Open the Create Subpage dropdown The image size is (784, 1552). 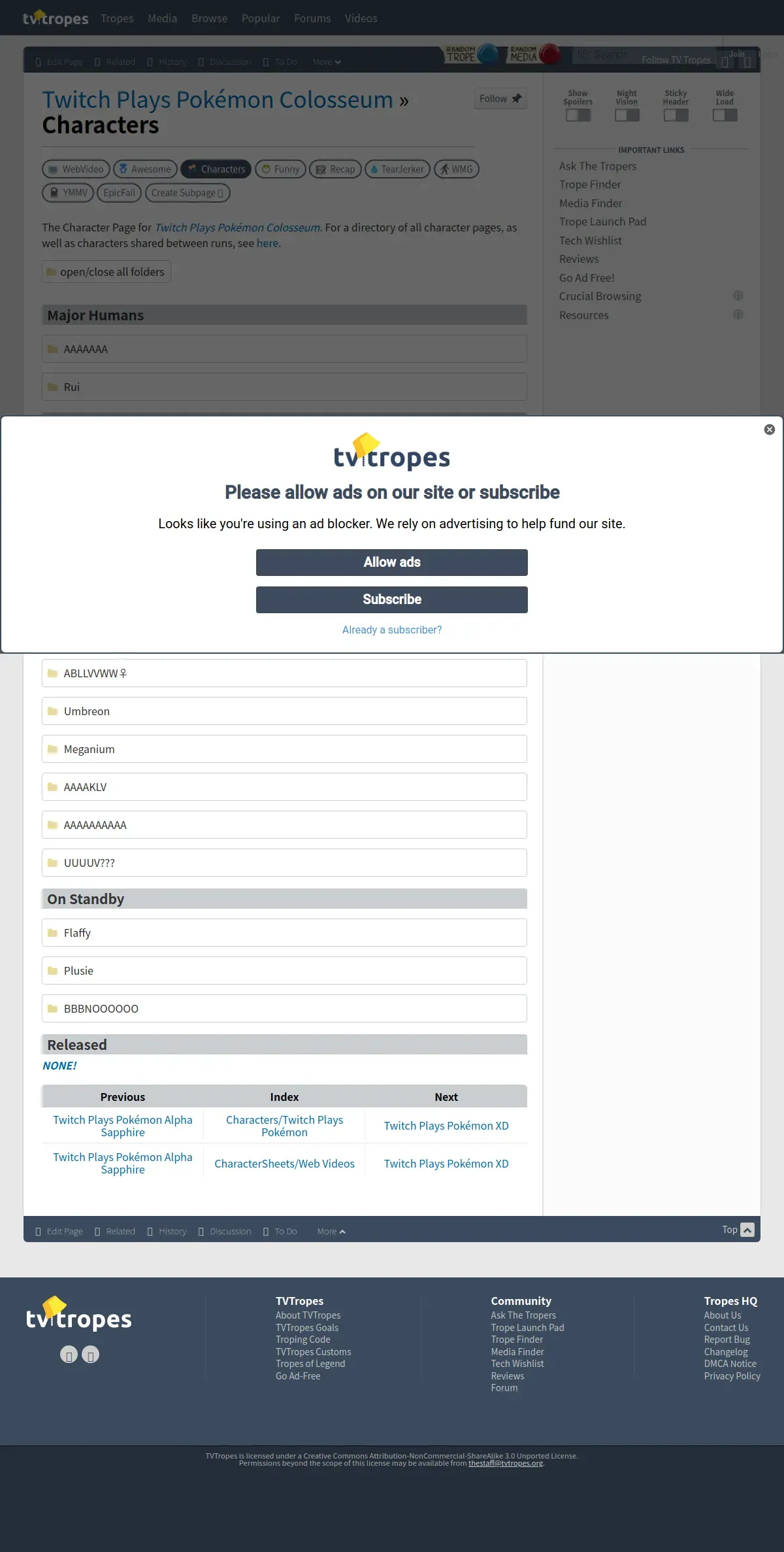(188, 193)
